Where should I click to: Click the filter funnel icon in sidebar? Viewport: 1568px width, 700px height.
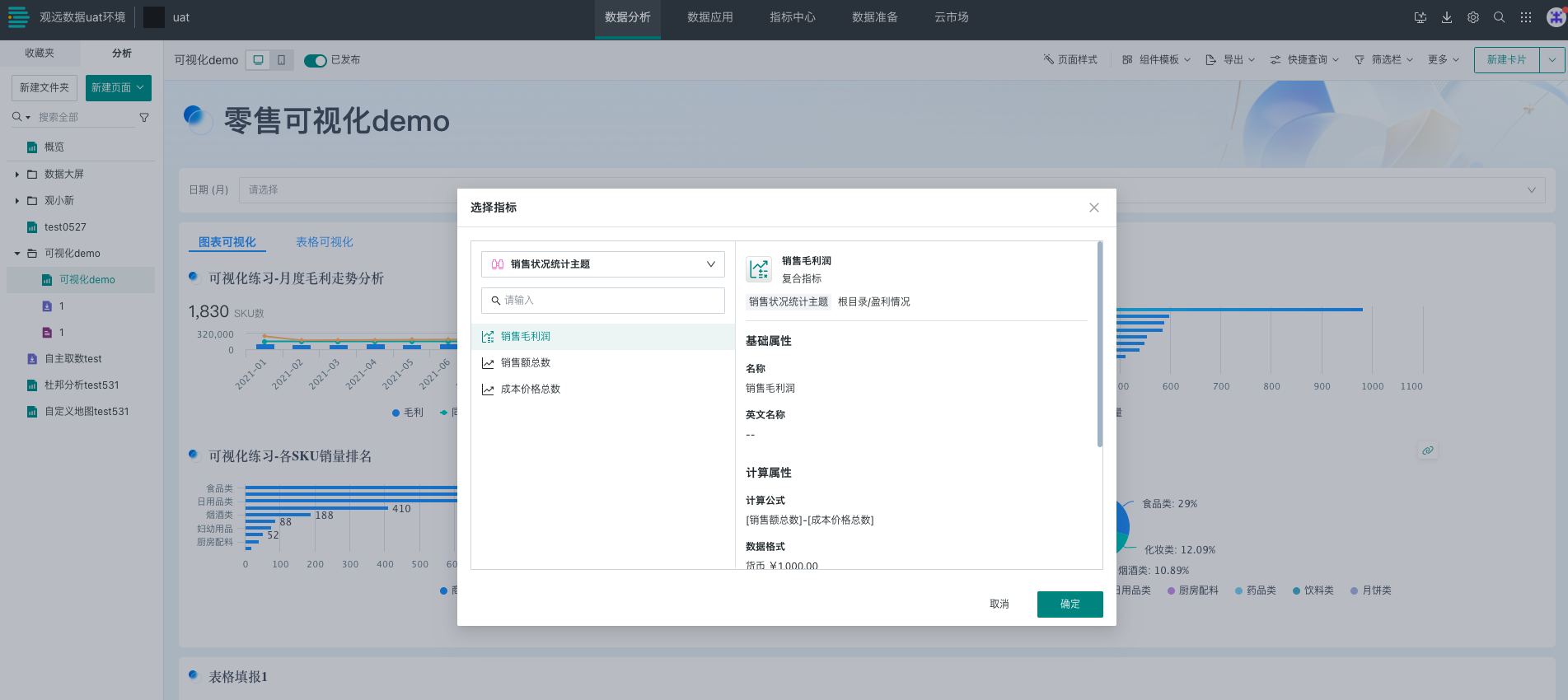point(144,118)
